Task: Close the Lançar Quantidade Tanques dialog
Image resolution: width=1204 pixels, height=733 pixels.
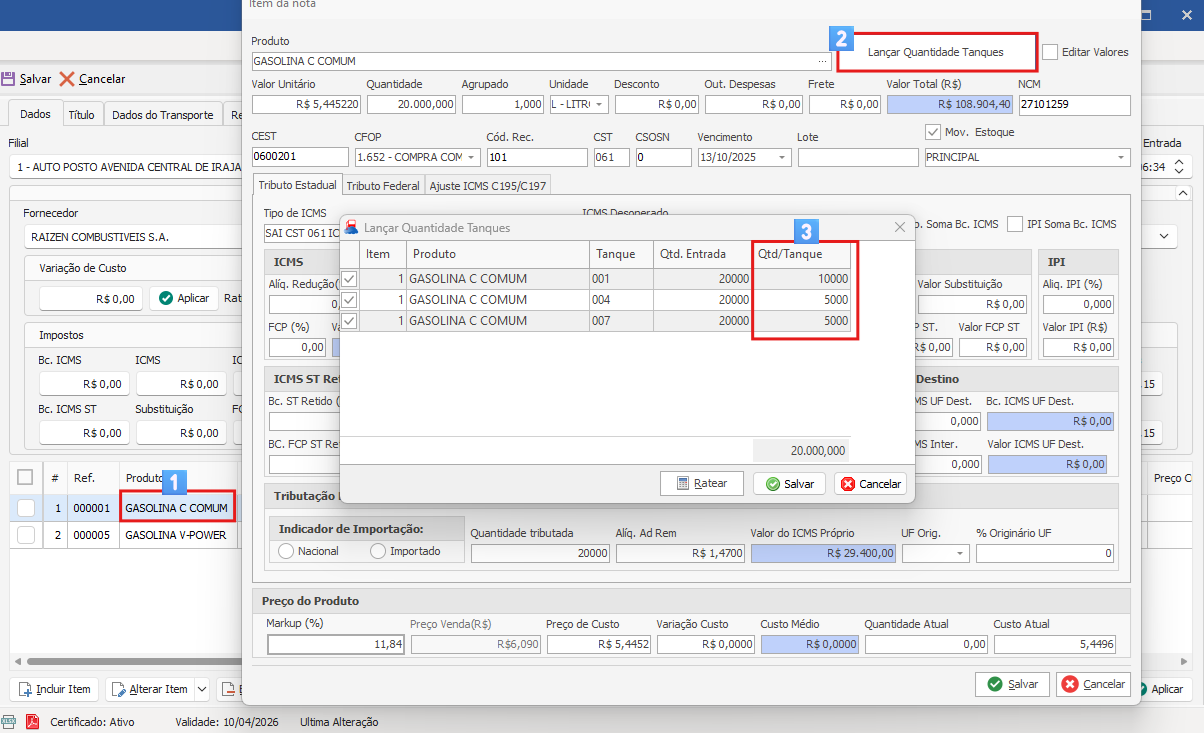Action: [x=899, y=228]
